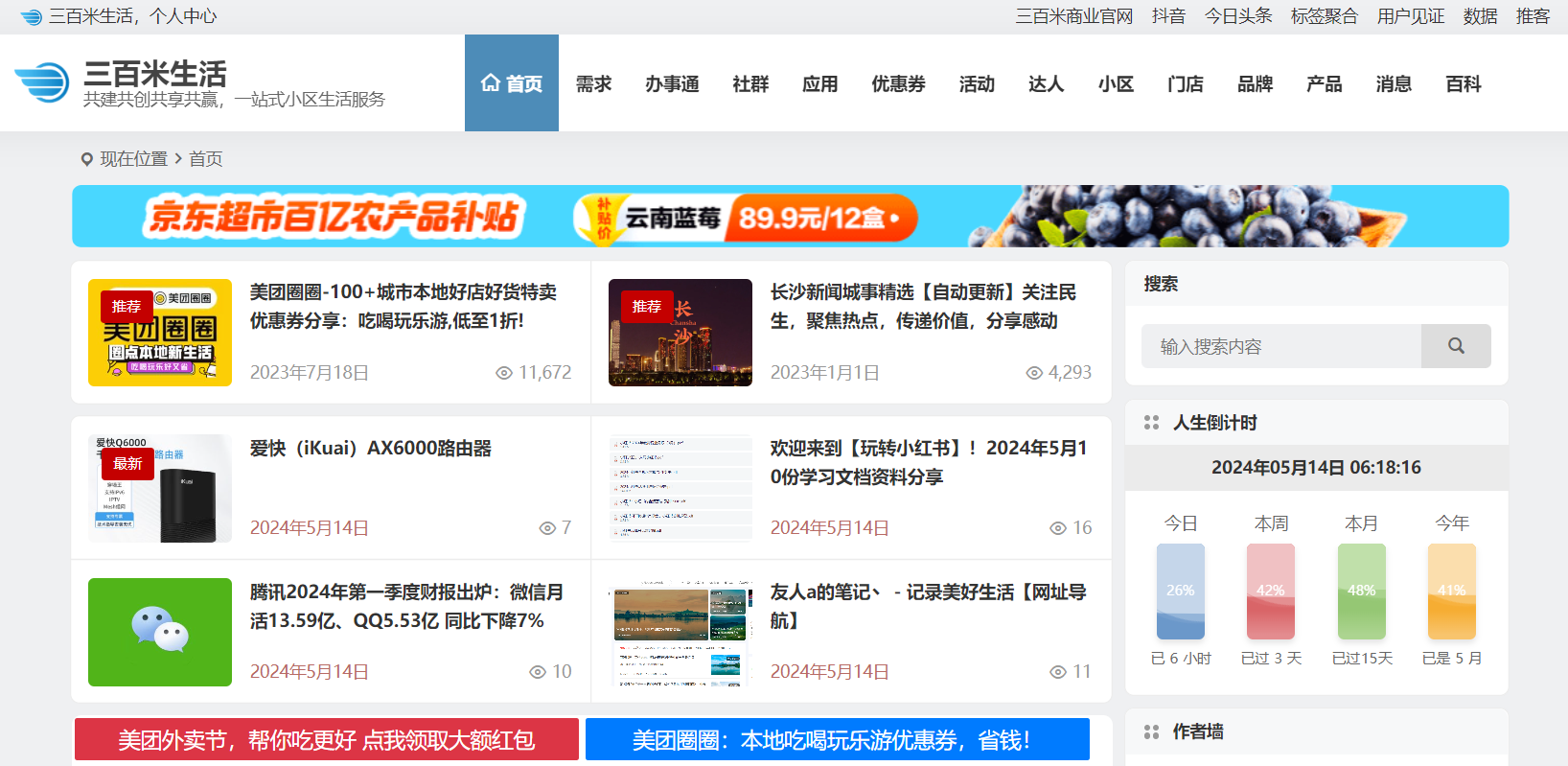Click the 2023年7月18日 post date
1568x766 pixels.
click(310, 373)
